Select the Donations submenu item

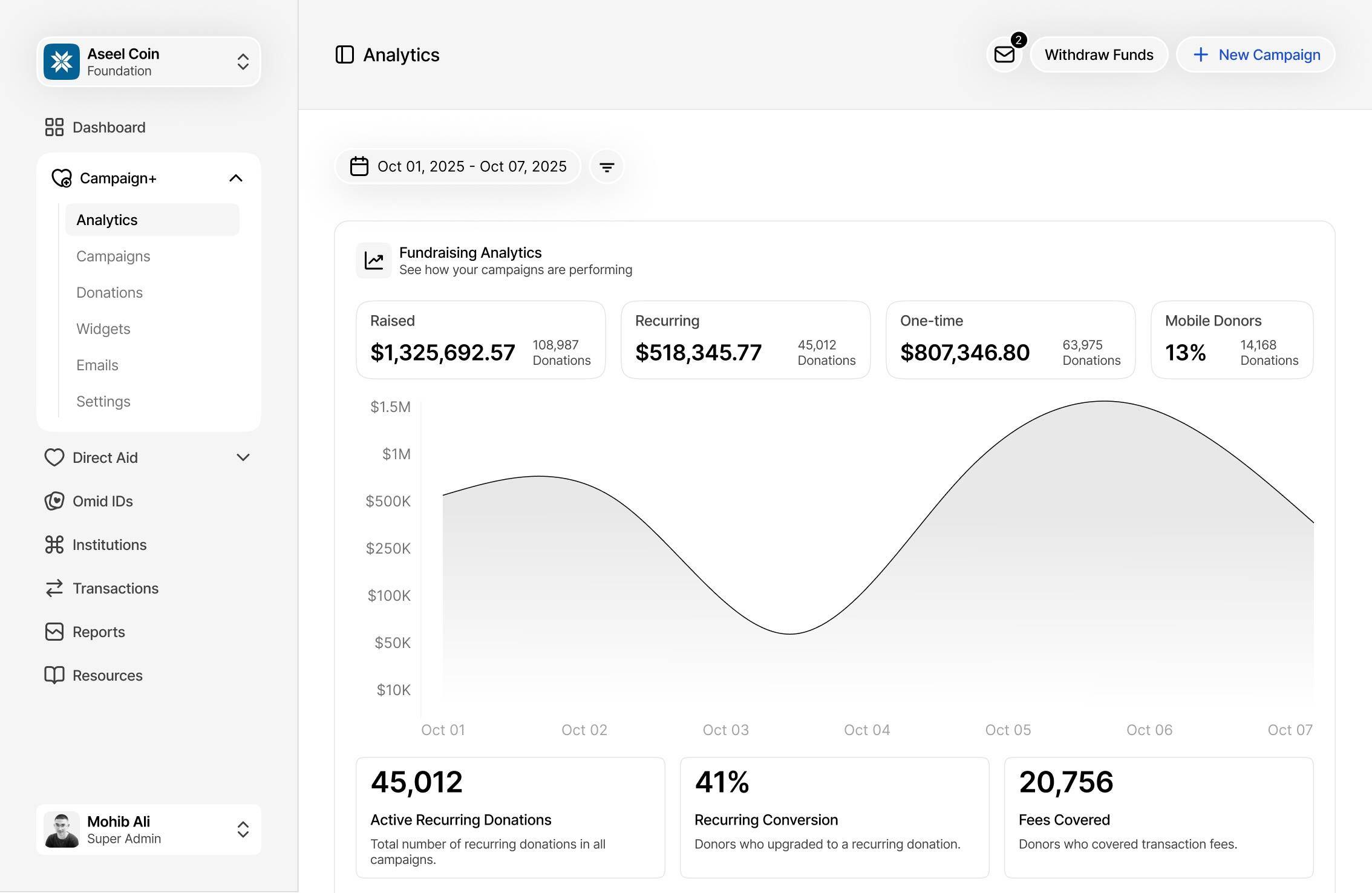click(x=109, y=292)
